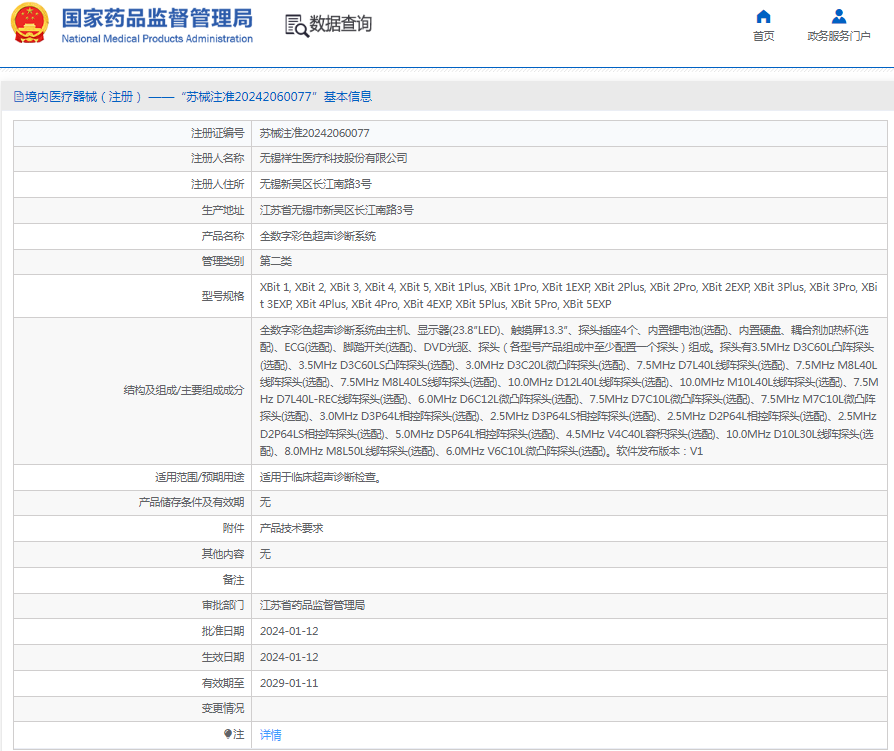Screen dimensions: 894x751
Task: Click the 审批部门 row label
Action: 222,606
